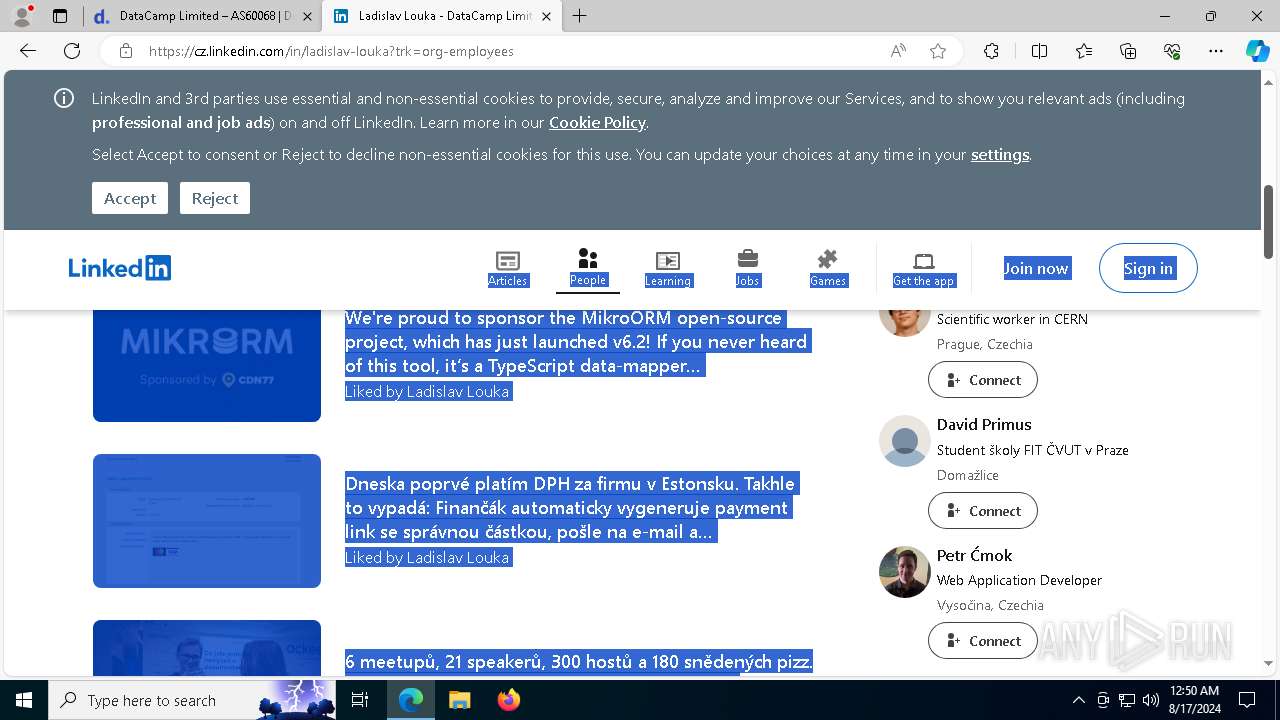1280x720 pixels.
Task: Open the MikroORM post thumbnail
Action: point(207,365)
